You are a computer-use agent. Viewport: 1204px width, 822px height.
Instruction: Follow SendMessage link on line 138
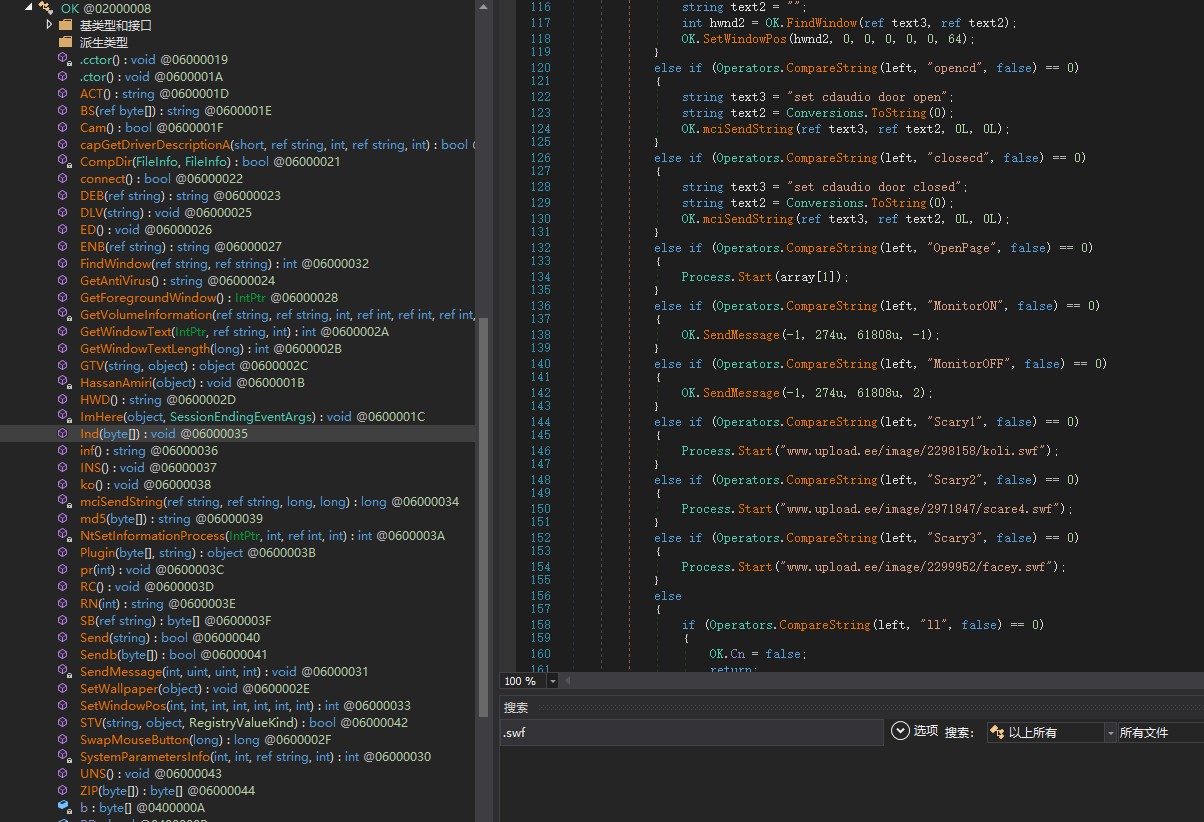click(x=742, y=334)
